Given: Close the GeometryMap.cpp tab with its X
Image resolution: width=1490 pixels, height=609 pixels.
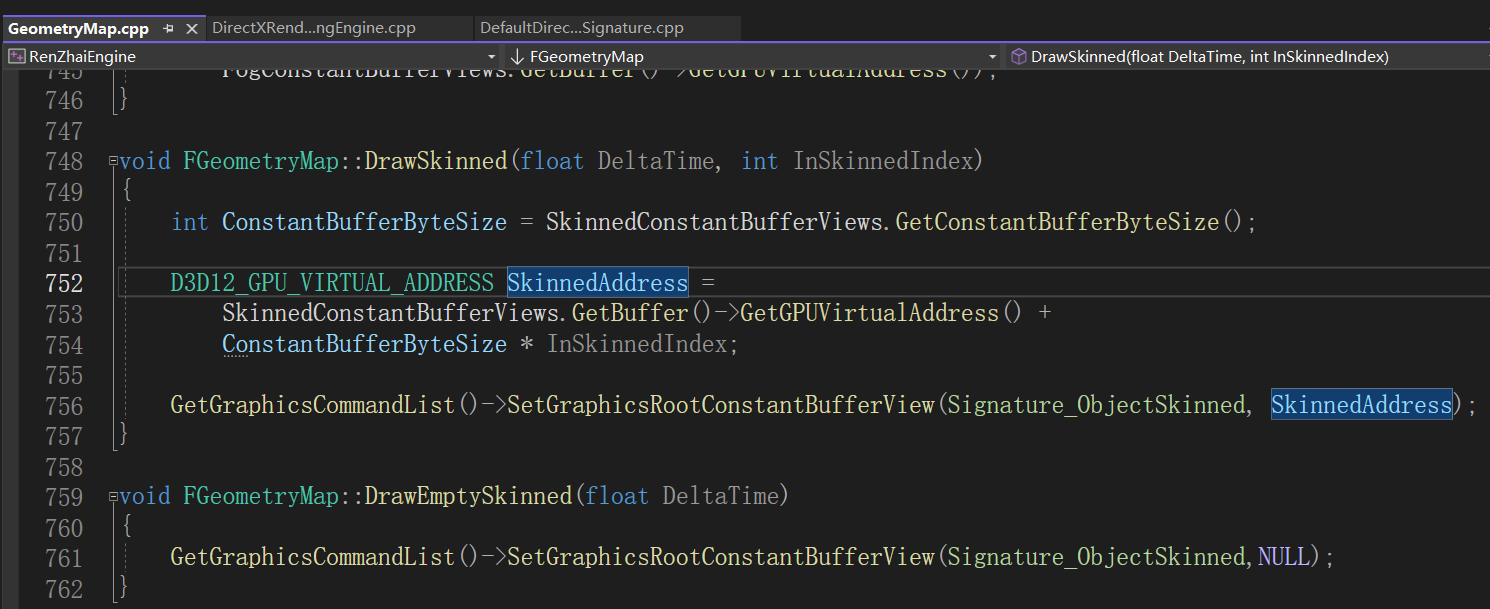Looking at the screenshot, I should click(x=192, y=29).
